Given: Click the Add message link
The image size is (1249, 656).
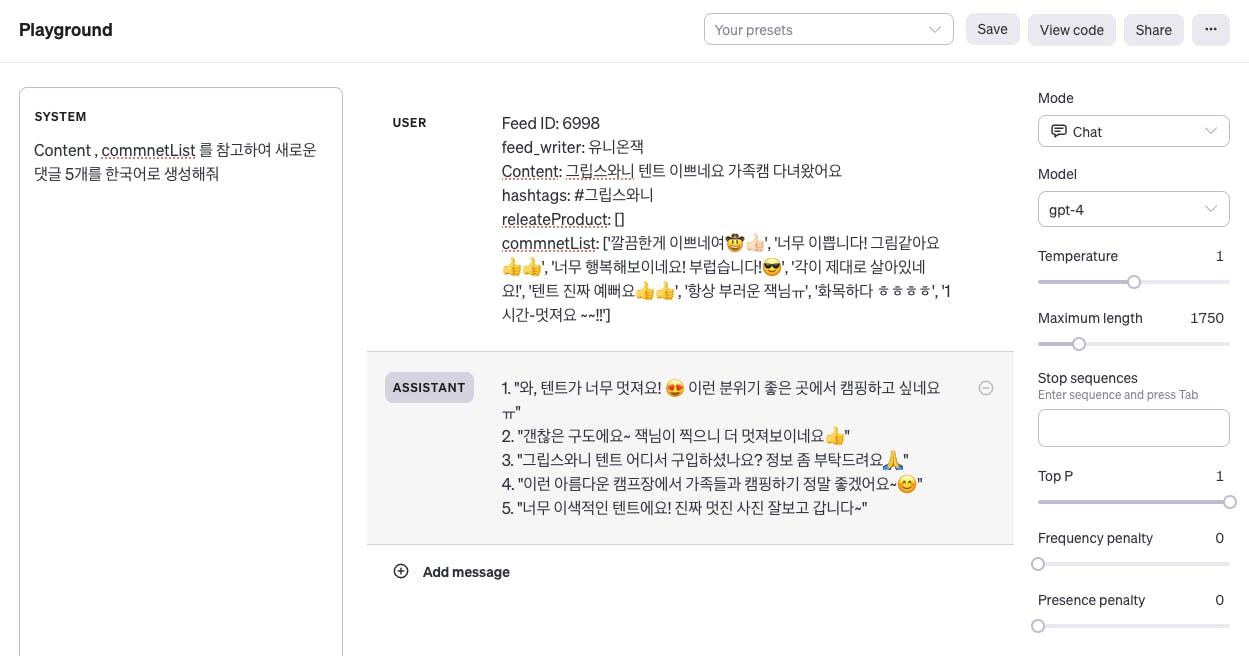Looking at the screenshot, I should point(466,572).
